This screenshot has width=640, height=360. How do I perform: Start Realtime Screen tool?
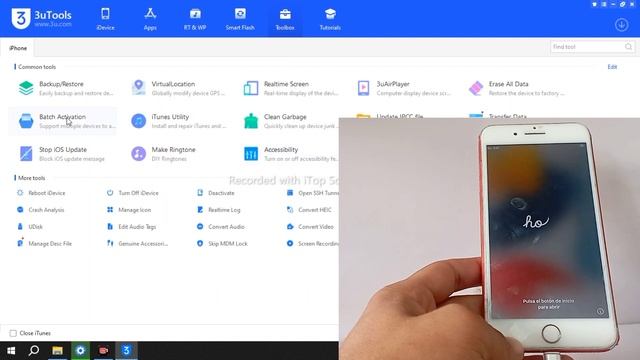pyautogui.click(x=291, y=88)
